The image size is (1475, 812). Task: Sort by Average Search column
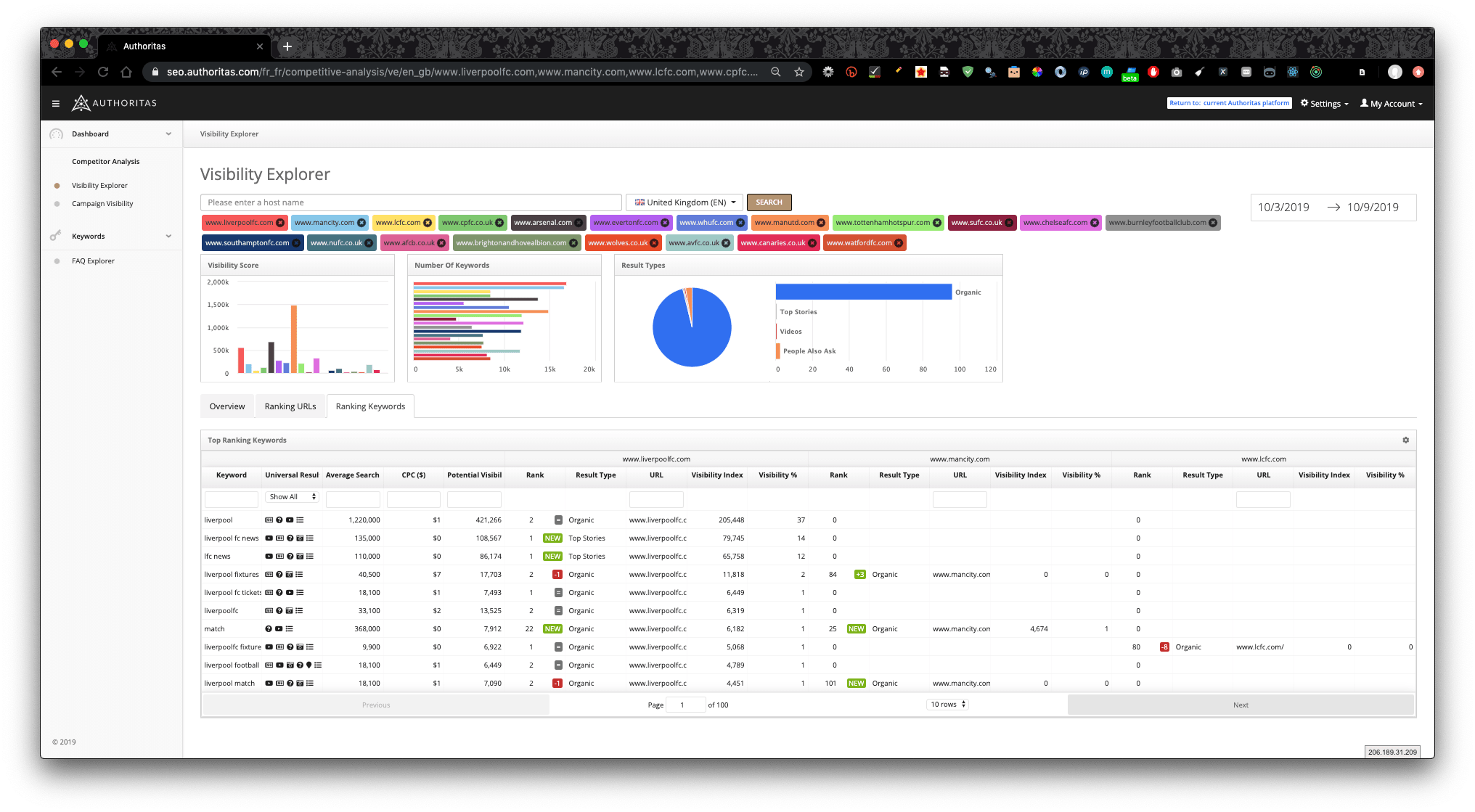352,475
